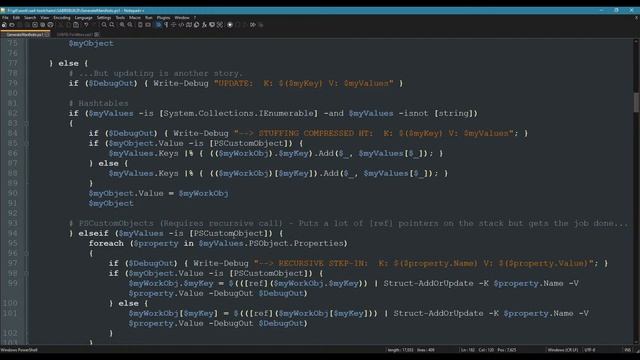Click '} else {' on line 77
640x360 pixels.
(69, 63)
